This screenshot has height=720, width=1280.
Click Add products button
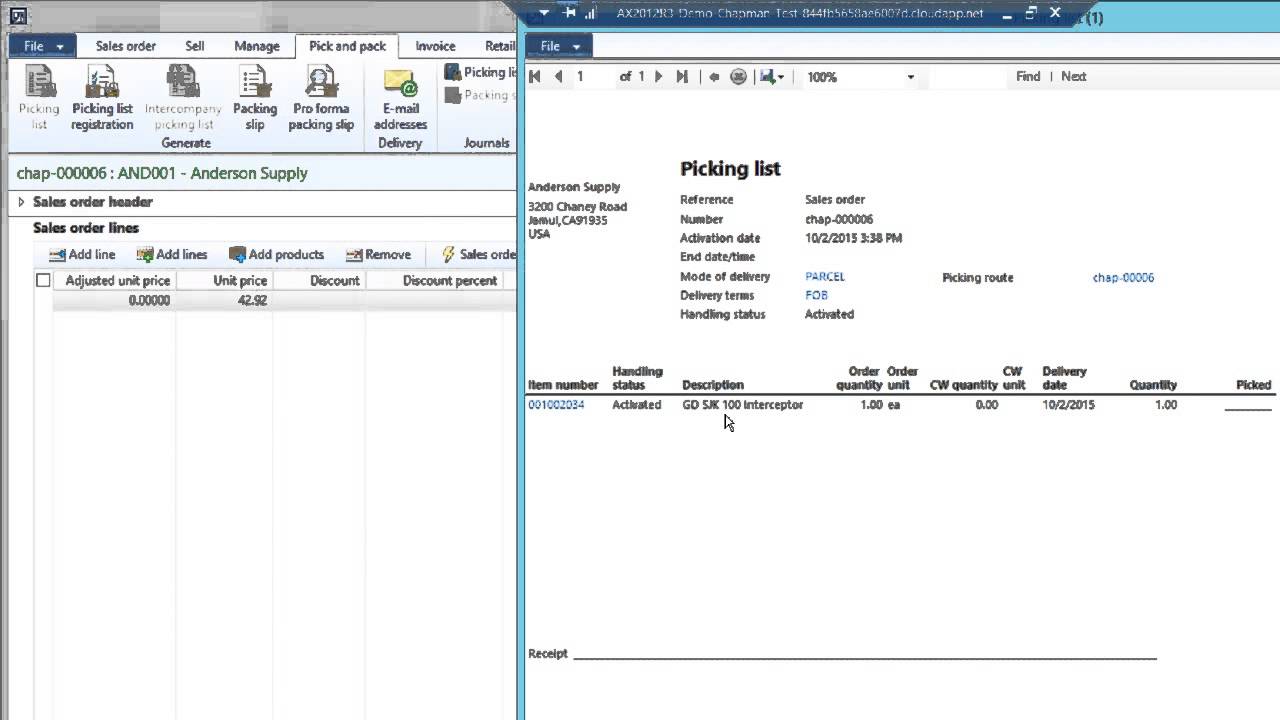tap(276, 254)
